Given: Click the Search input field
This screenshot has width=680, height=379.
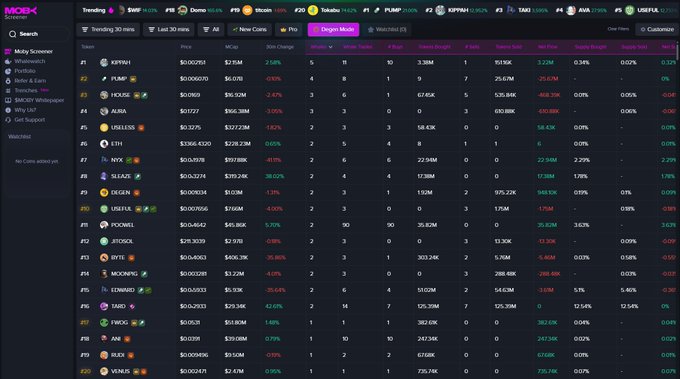Looking at the screenshot, I should tap(38, 34).
